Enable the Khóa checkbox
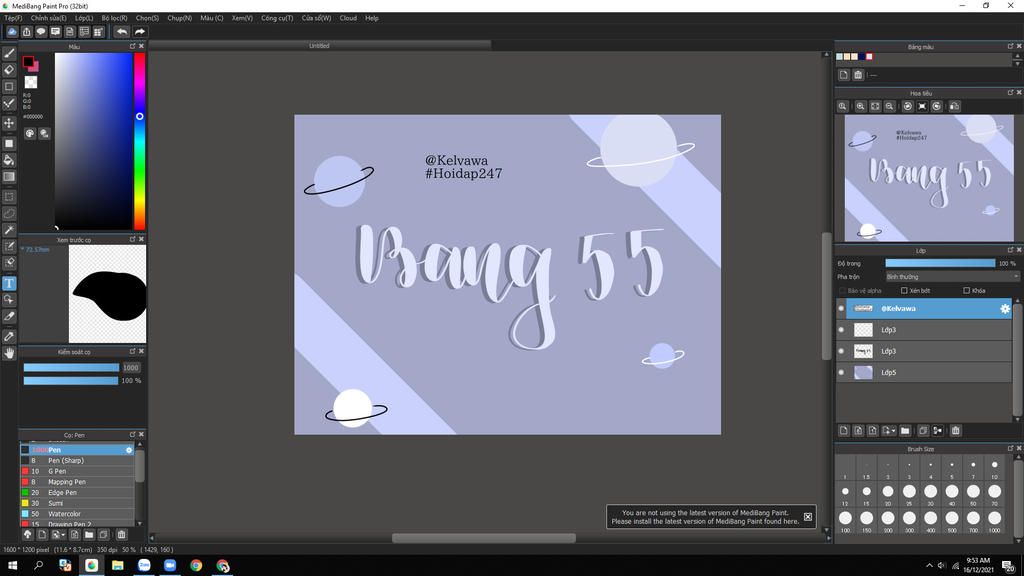 (x=967, y=291)
